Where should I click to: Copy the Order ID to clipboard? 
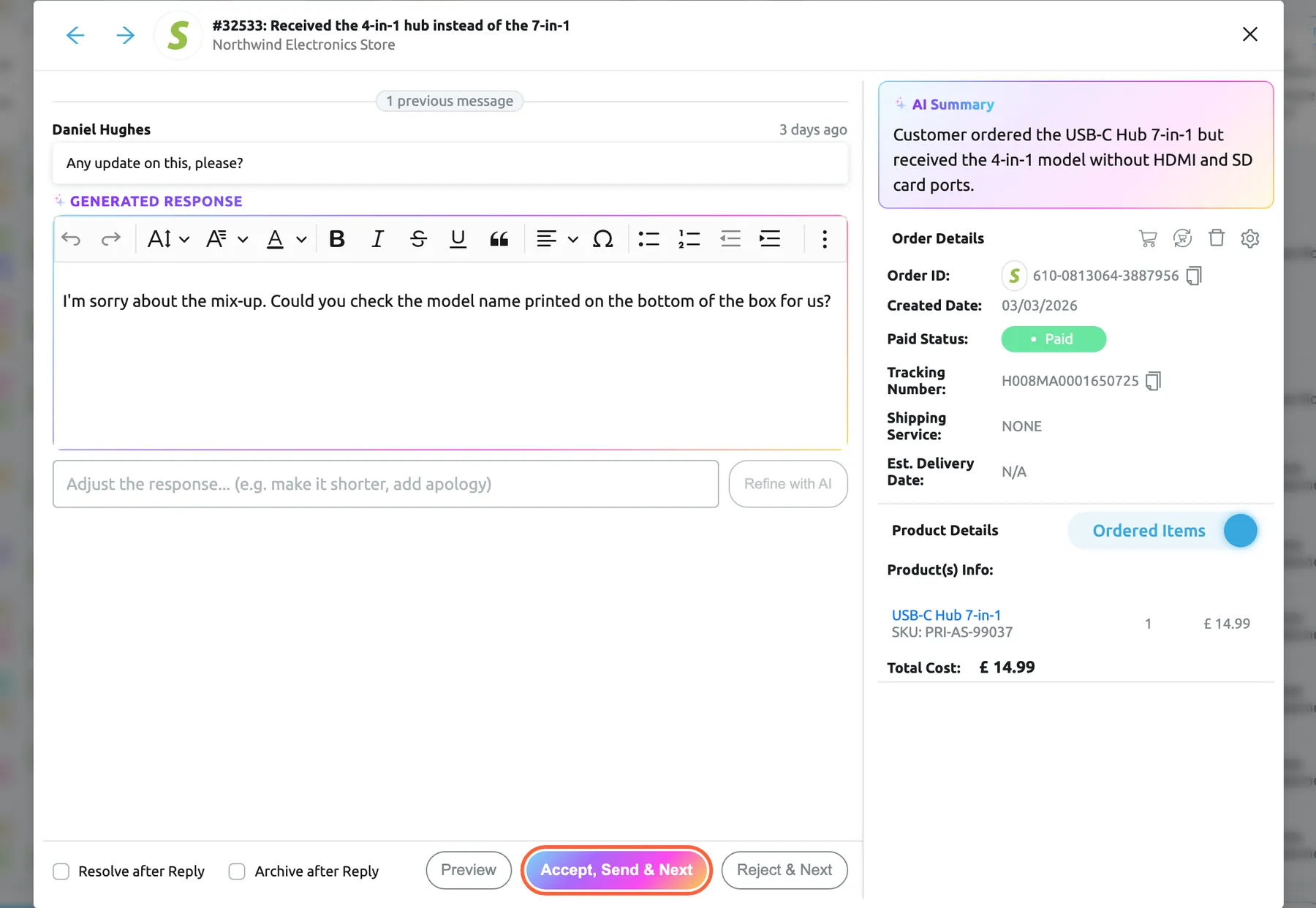point(1194,276)
